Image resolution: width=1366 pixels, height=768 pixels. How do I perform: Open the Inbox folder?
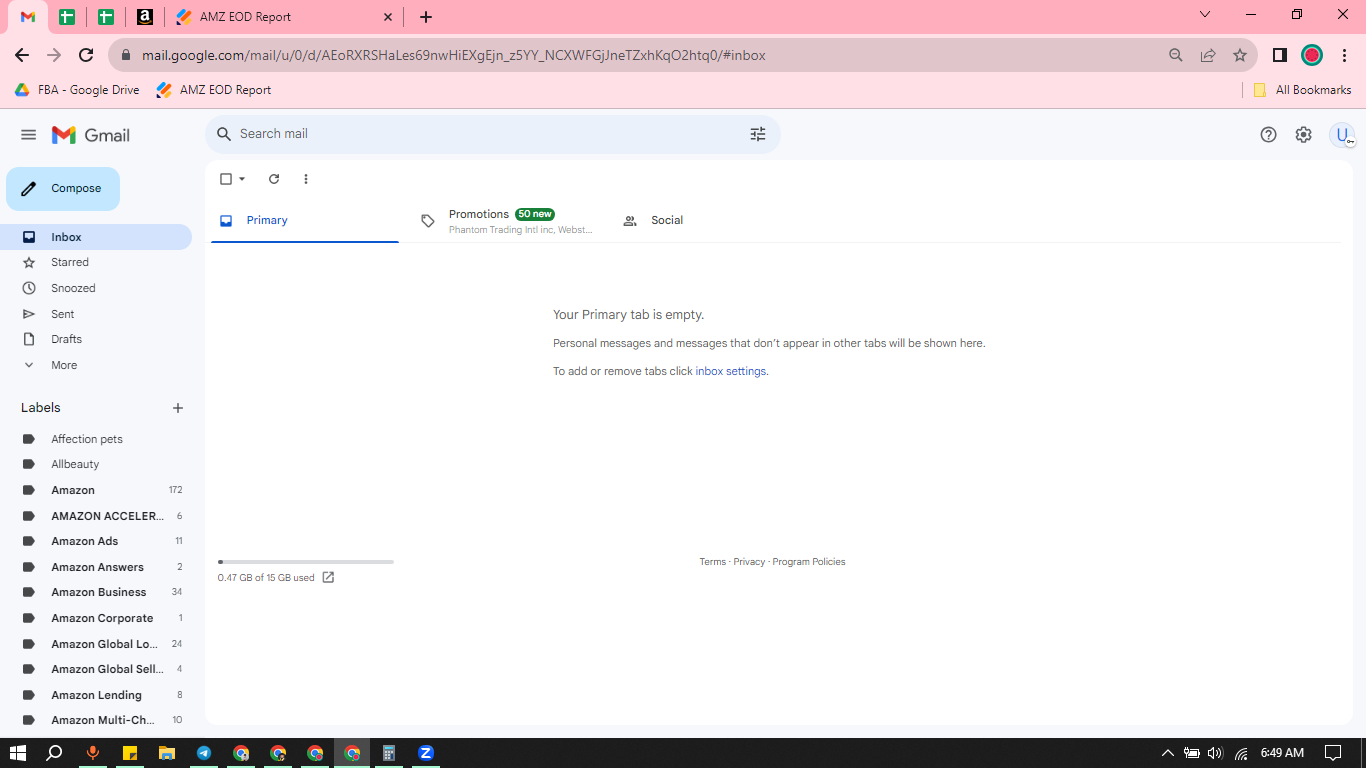[96, 237]
